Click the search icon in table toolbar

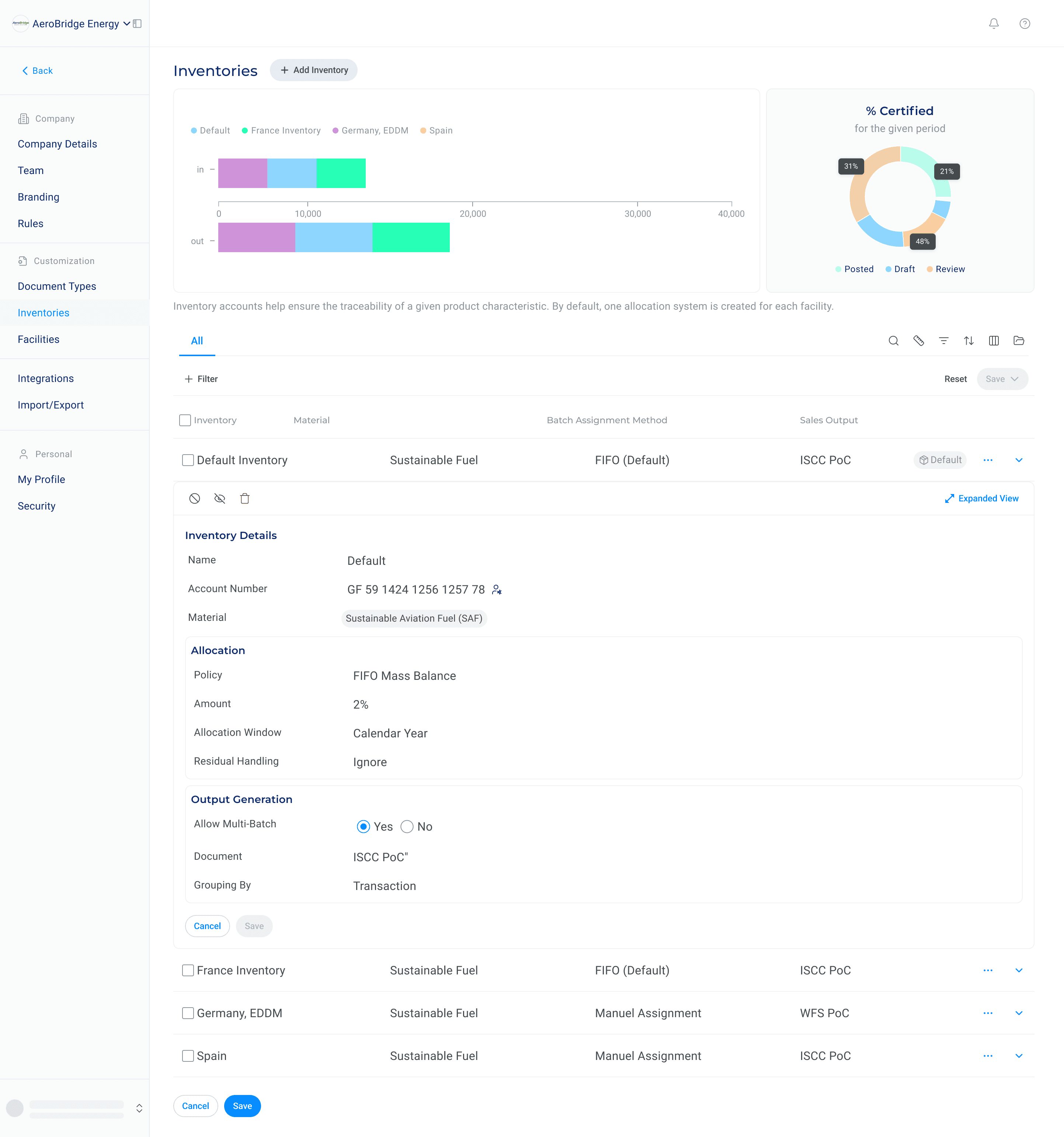tap(893, 341)
